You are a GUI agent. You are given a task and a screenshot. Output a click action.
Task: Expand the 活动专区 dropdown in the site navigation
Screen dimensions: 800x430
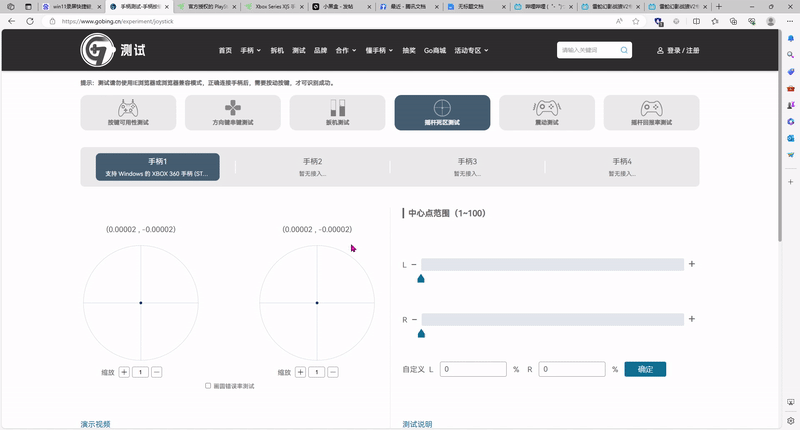471,50
